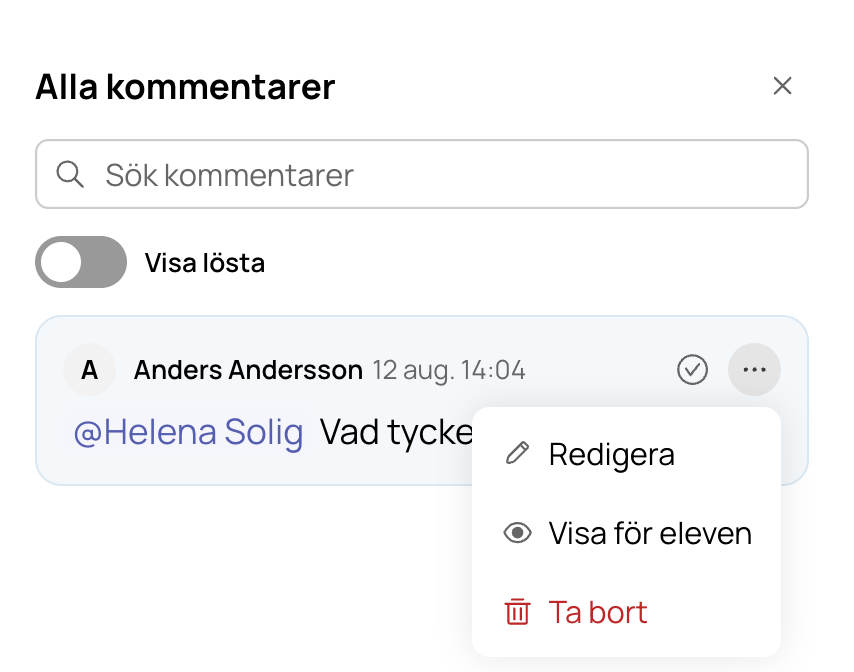
Task: Open the three-dot more options button
Action: [x=754, y=370]
